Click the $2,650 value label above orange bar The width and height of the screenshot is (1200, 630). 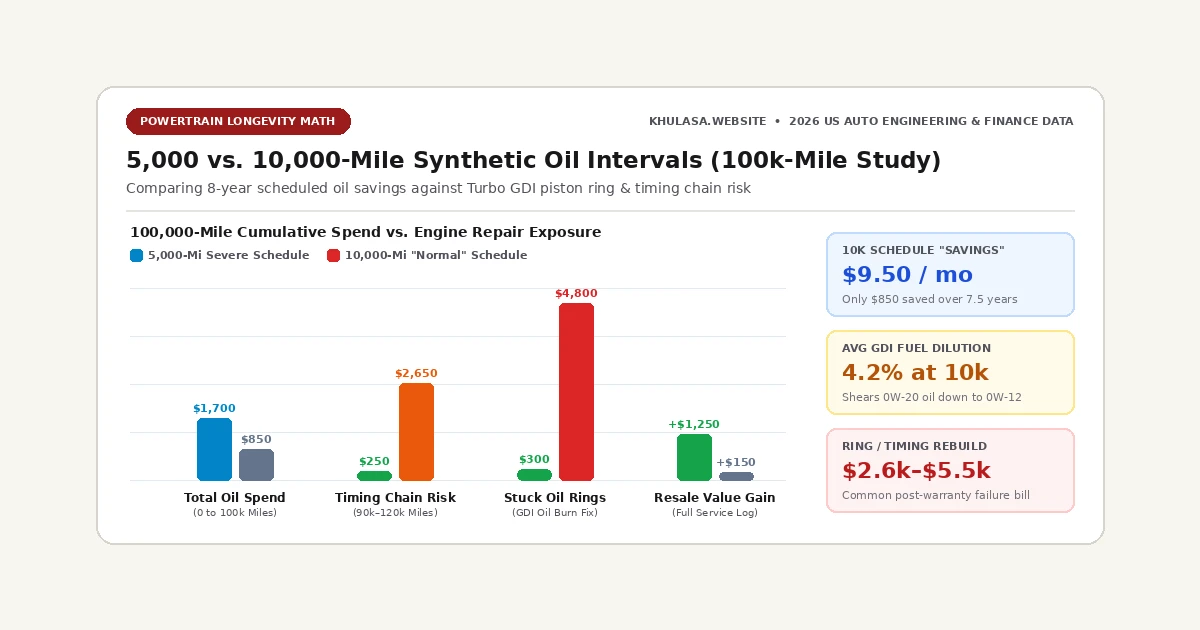(x=416, y=374)
